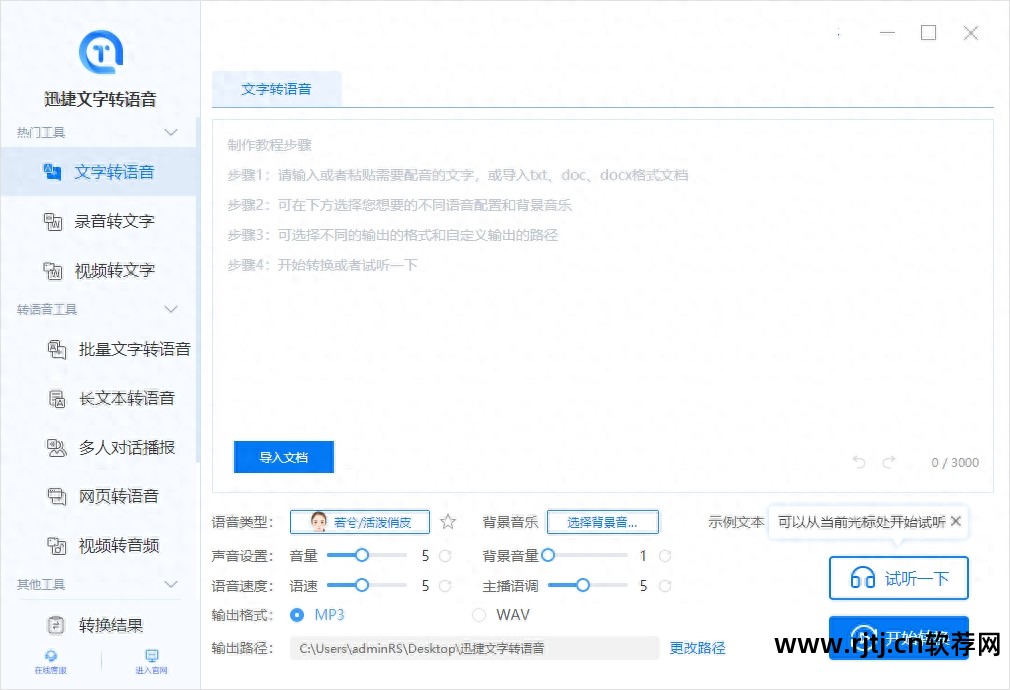Open 录音转文字 in sidebar

(x=99, y=221)
